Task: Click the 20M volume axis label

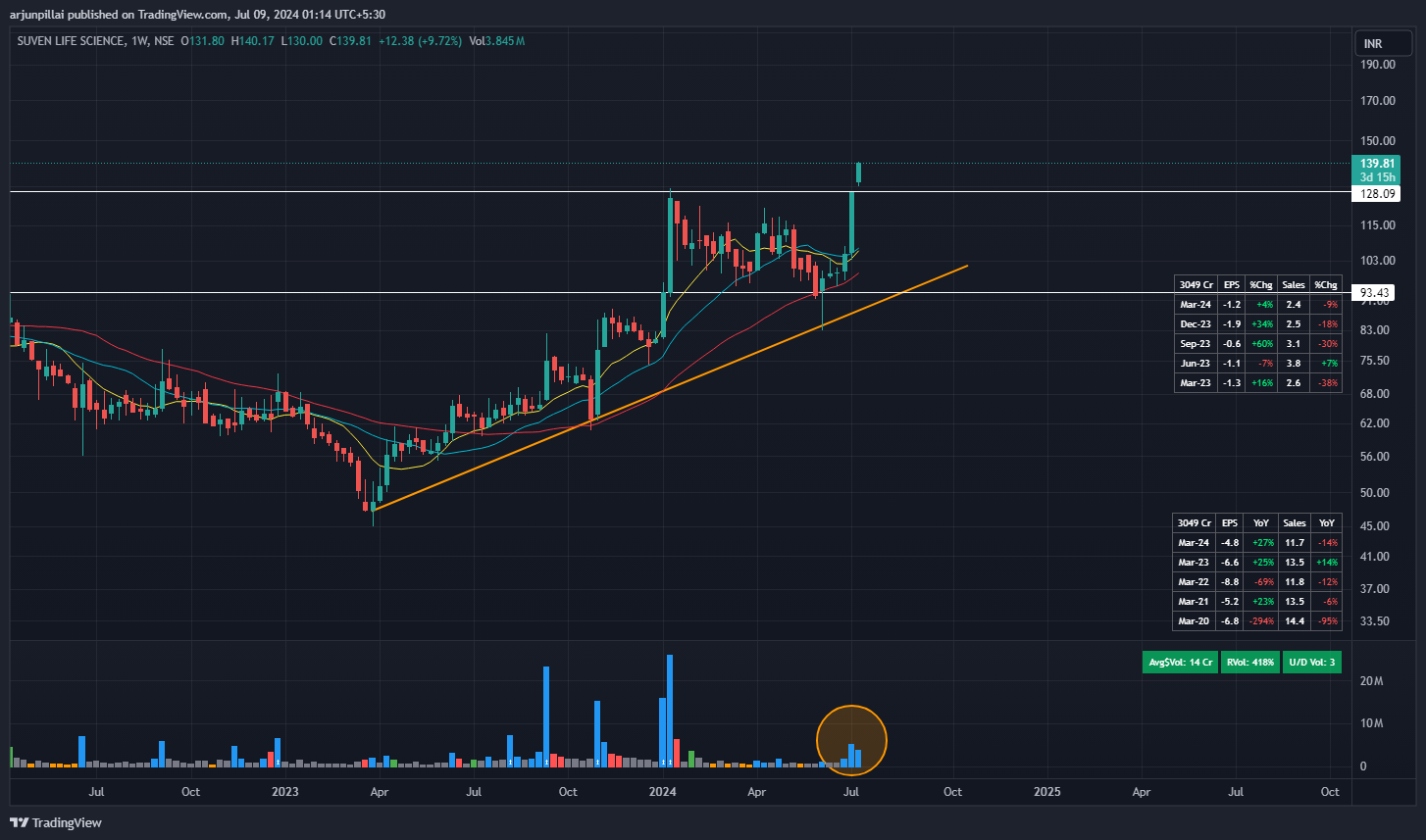Action: click(1372, 681)
